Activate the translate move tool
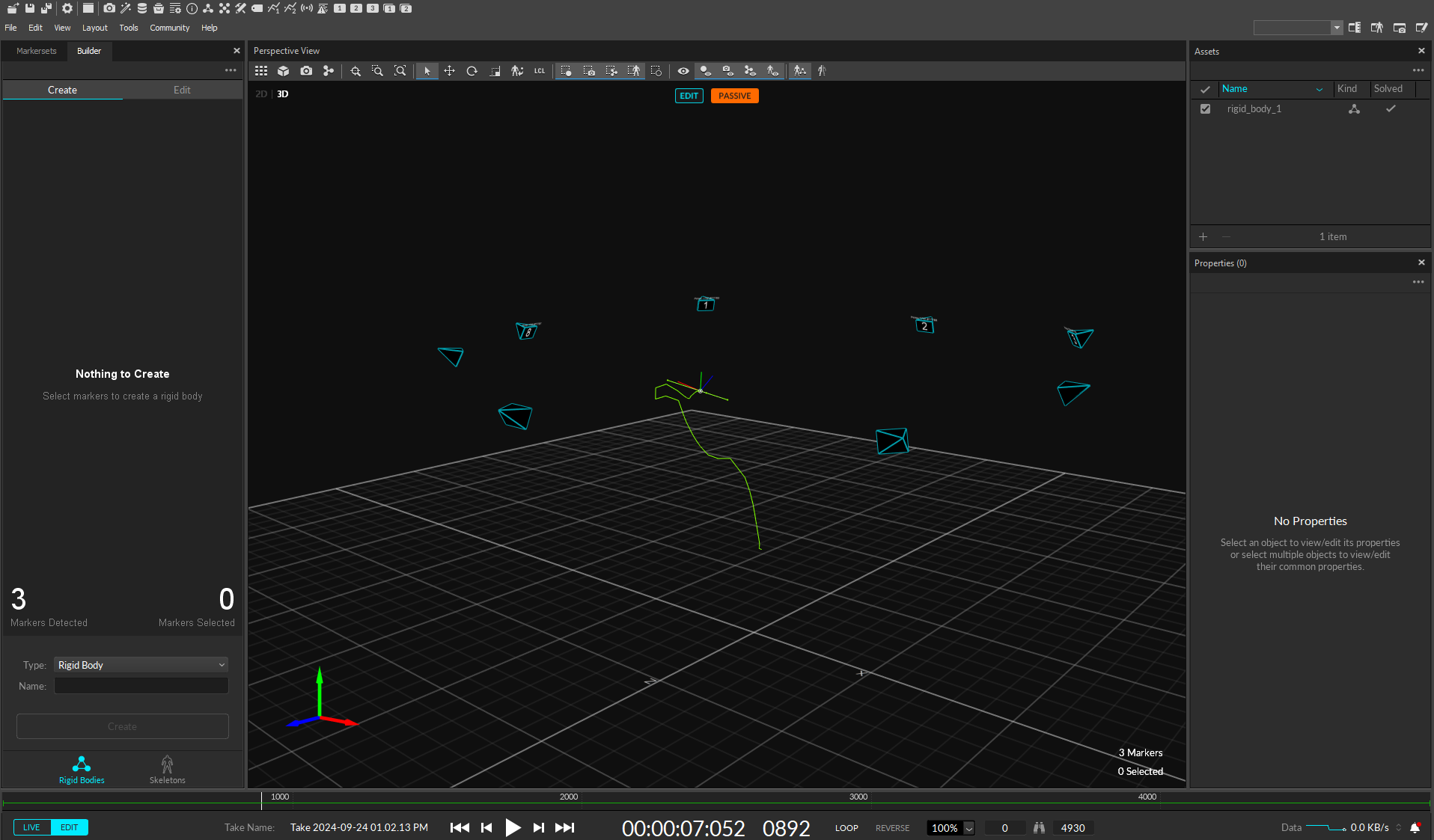 click(449, 71)
